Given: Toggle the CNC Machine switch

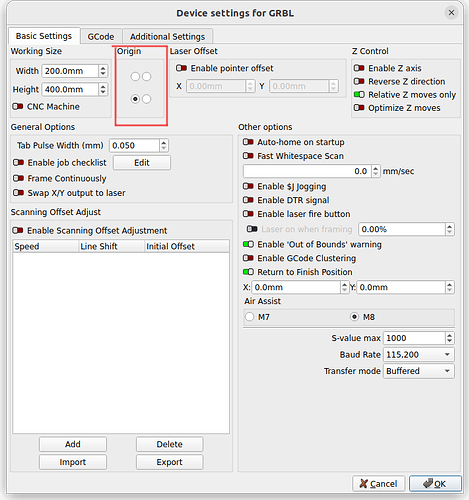Looking at the screenshot, I should click(18, 107).
